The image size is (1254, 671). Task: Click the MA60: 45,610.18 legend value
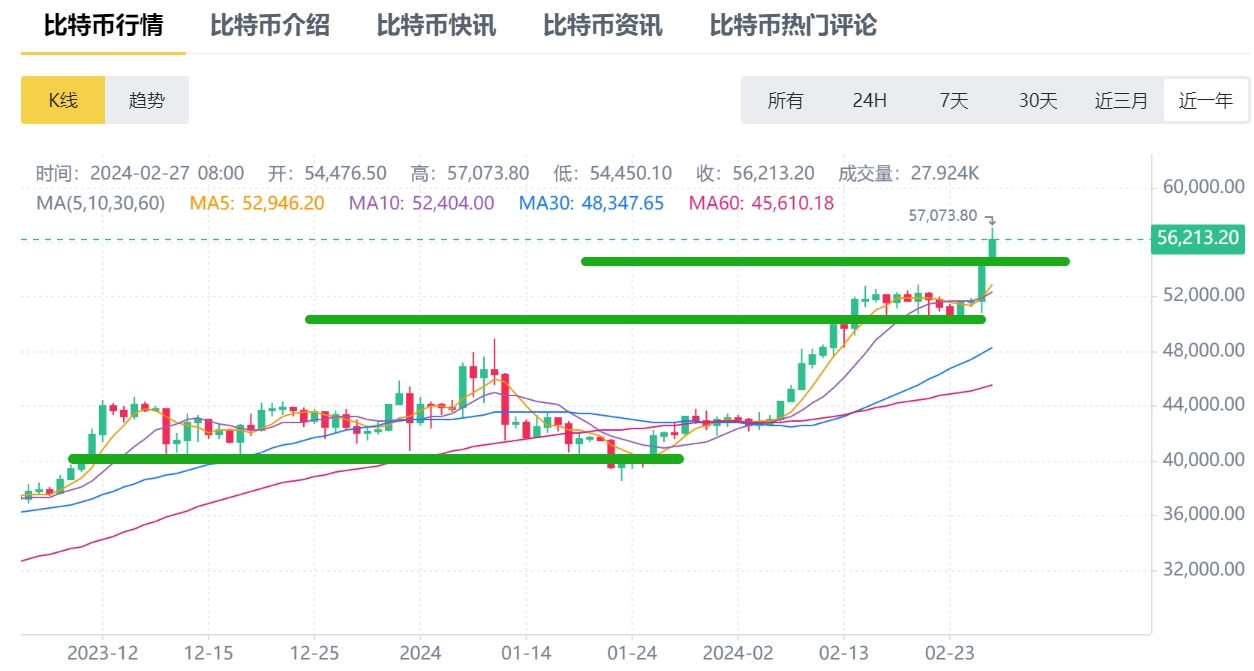[x=761, y=203]
